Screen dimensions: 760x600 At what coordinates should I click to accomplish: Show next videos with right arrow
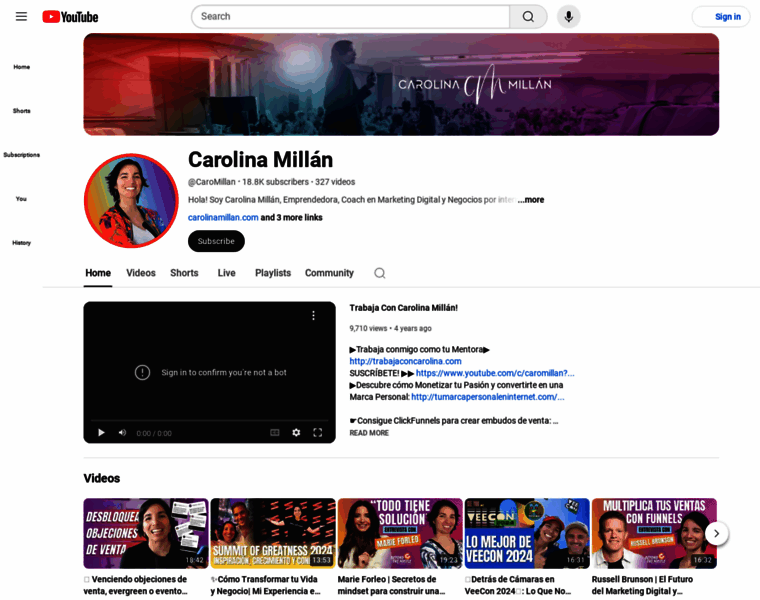[716, 534]
